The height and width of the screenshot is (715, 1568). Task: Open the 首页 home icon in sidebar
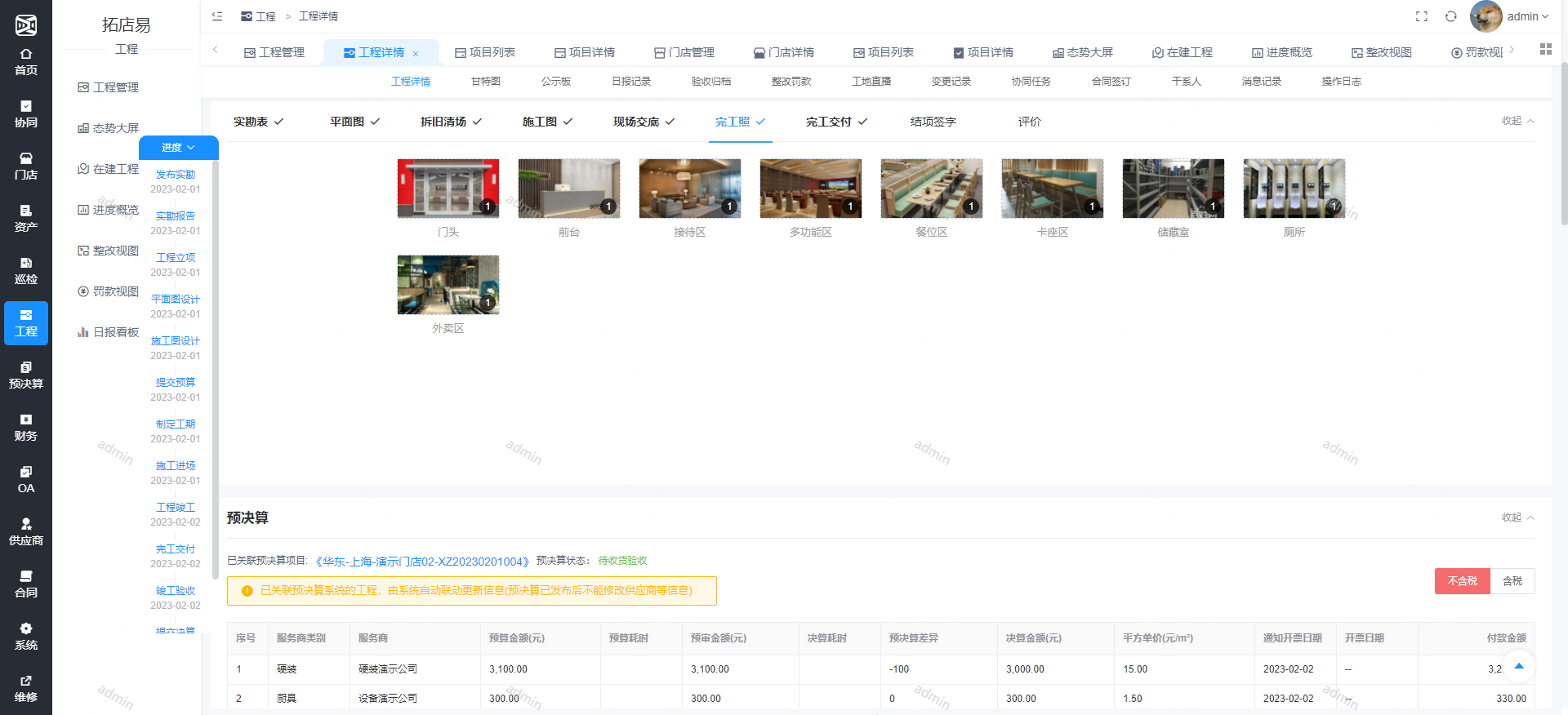tap(26, 61)
